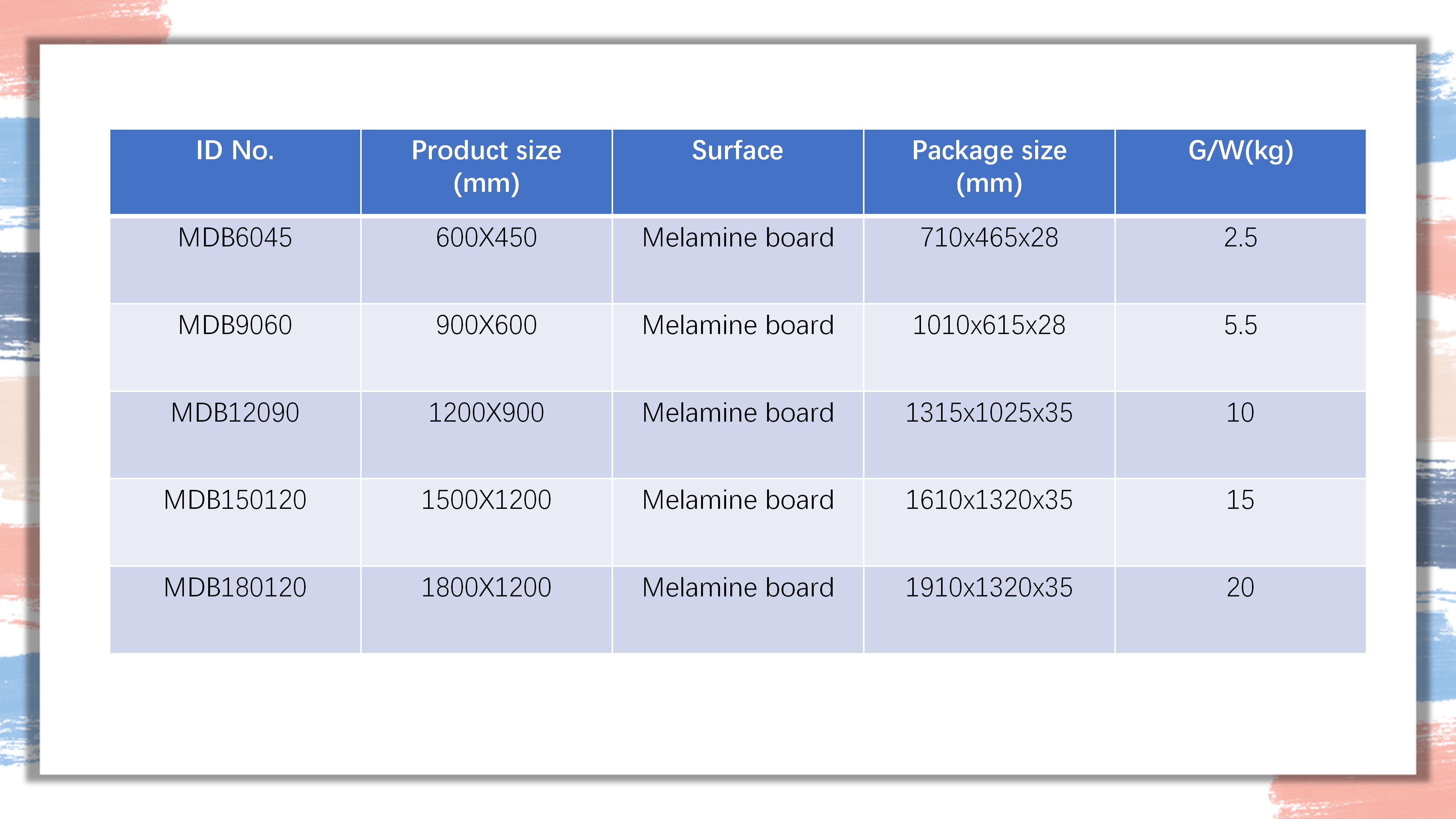The height and width of the screenshot is (819, 1456).
Task: Select the 600X450 product size cell
Action: point(486,260)
